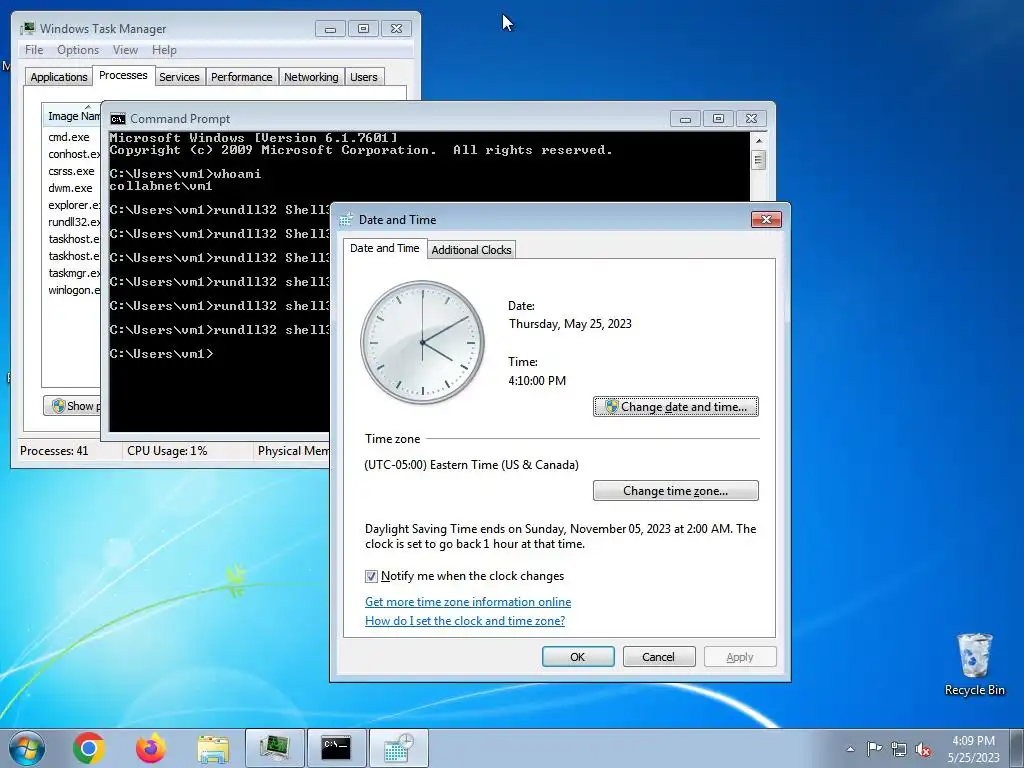Click the muted volume tray icon
The width and height of the screenshot is (1024, 768).
[923, 750]
